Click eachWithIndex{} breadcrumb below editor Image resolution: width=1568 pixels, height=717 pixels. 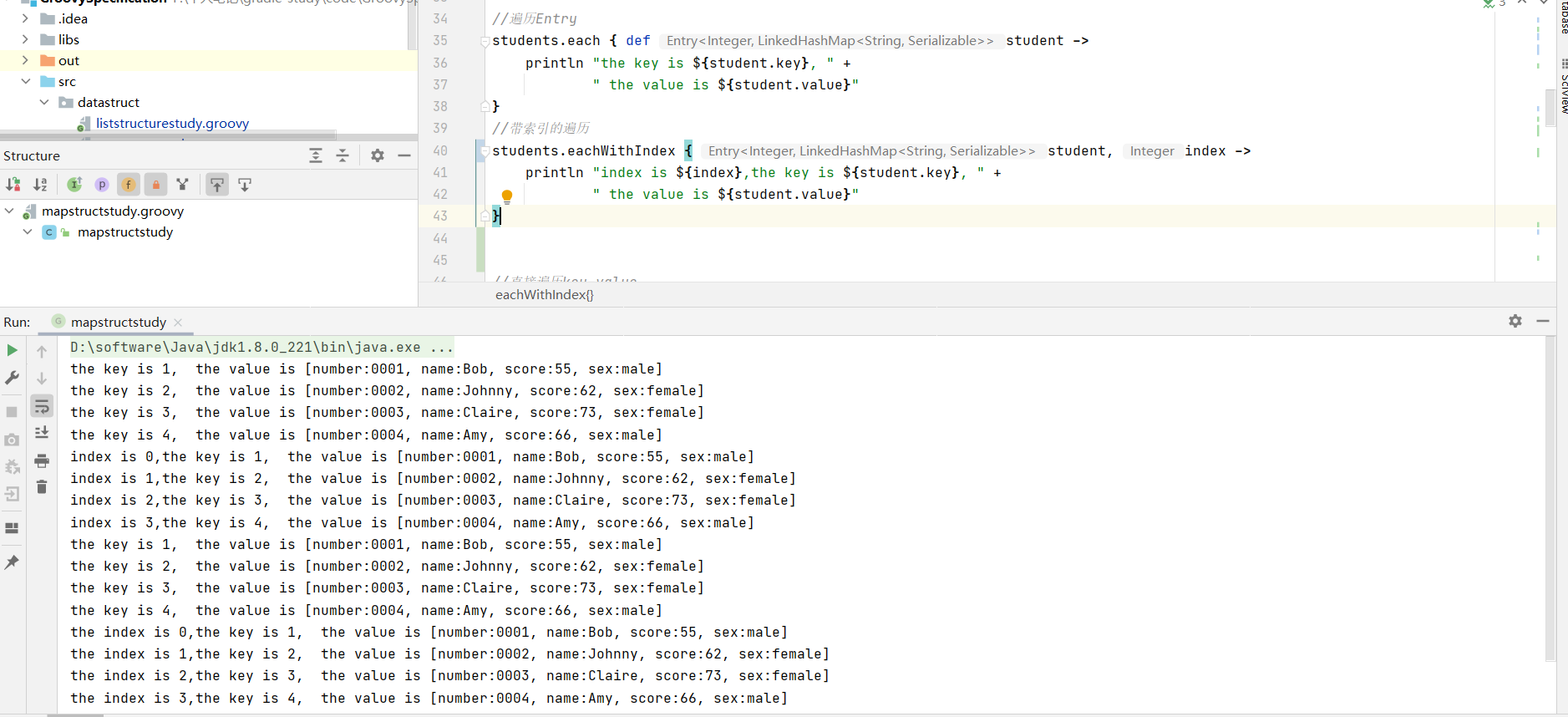[x=544, y=294]
